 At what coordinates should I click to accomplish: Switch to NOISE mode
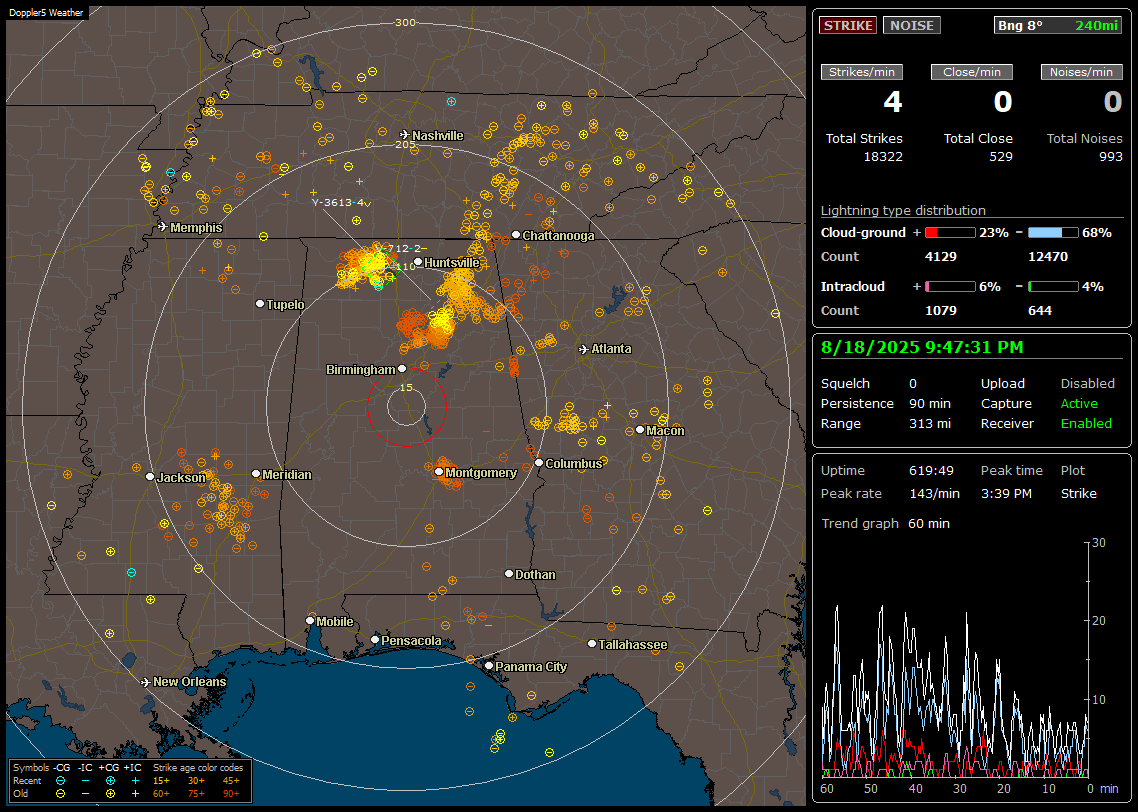(912, 25)
